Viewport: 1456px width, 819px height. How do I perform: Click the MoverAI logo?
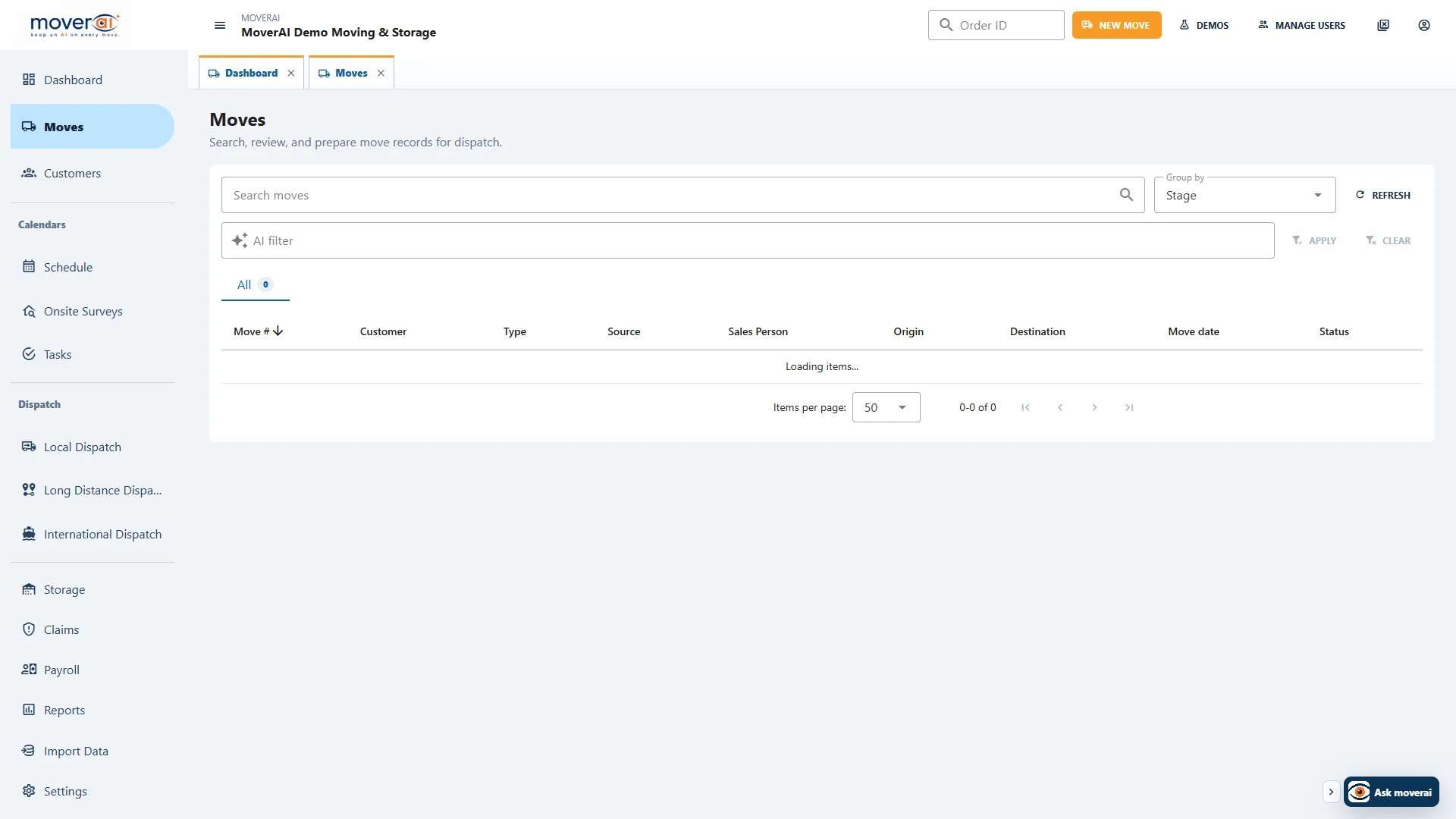75,25
